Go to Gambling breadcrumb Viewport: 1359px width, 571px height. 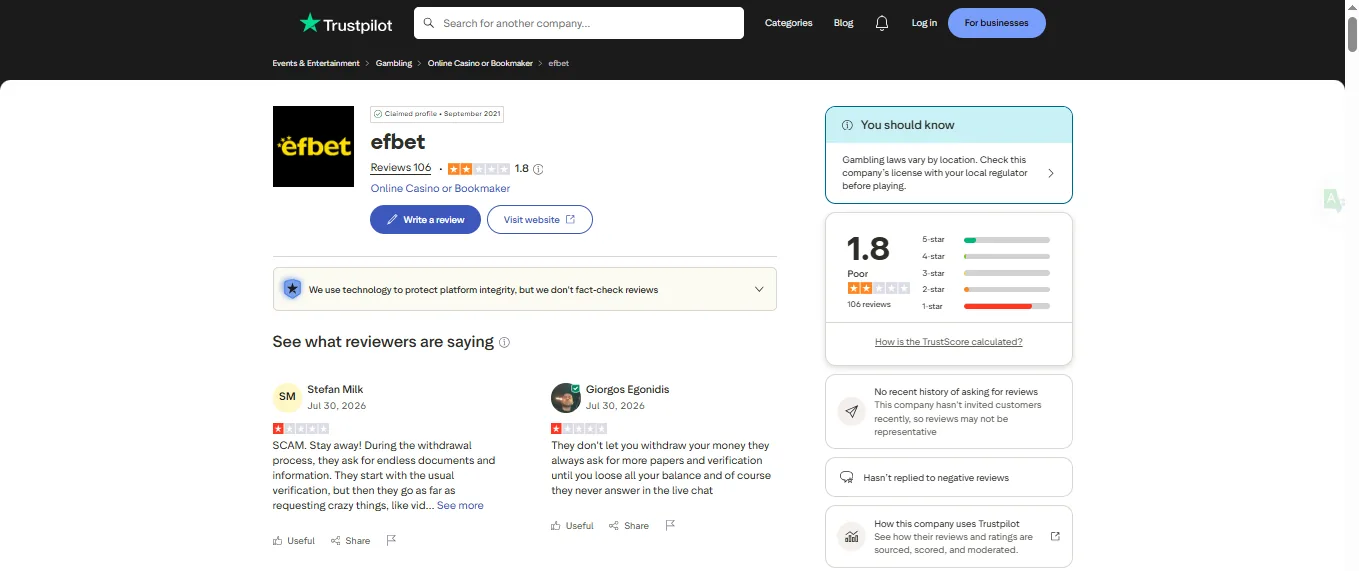(x=394, y=63)
